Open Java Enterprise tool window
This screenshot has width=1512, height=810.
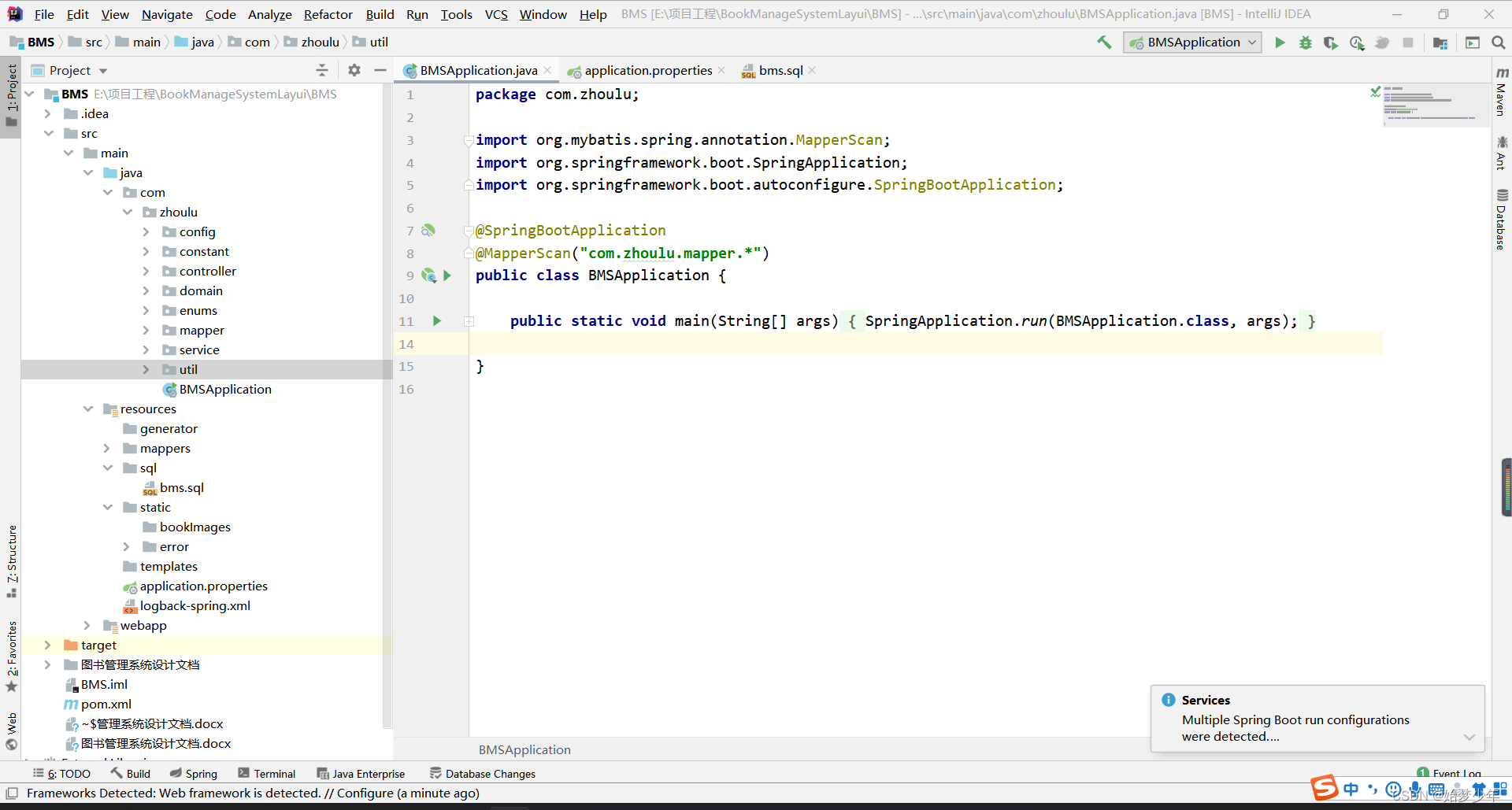[361, 774]
